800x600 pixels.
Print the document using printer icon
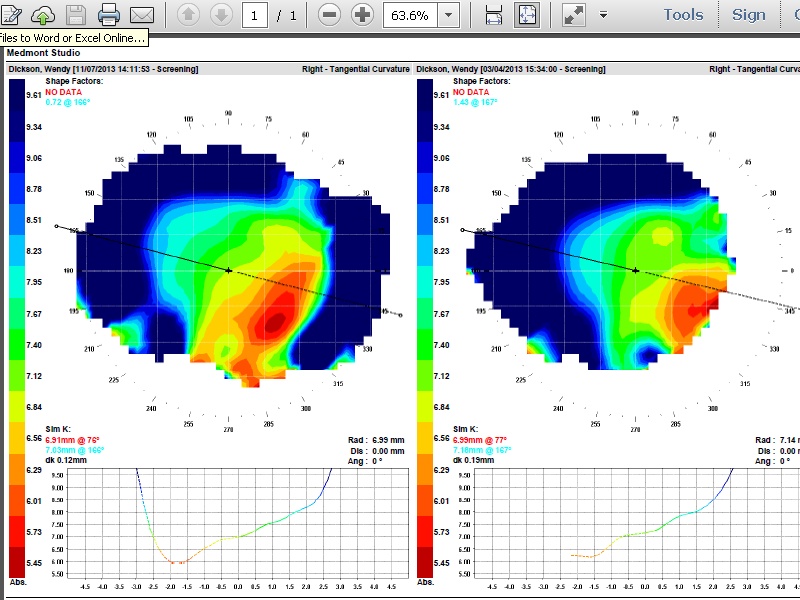[x=109, y=15]
